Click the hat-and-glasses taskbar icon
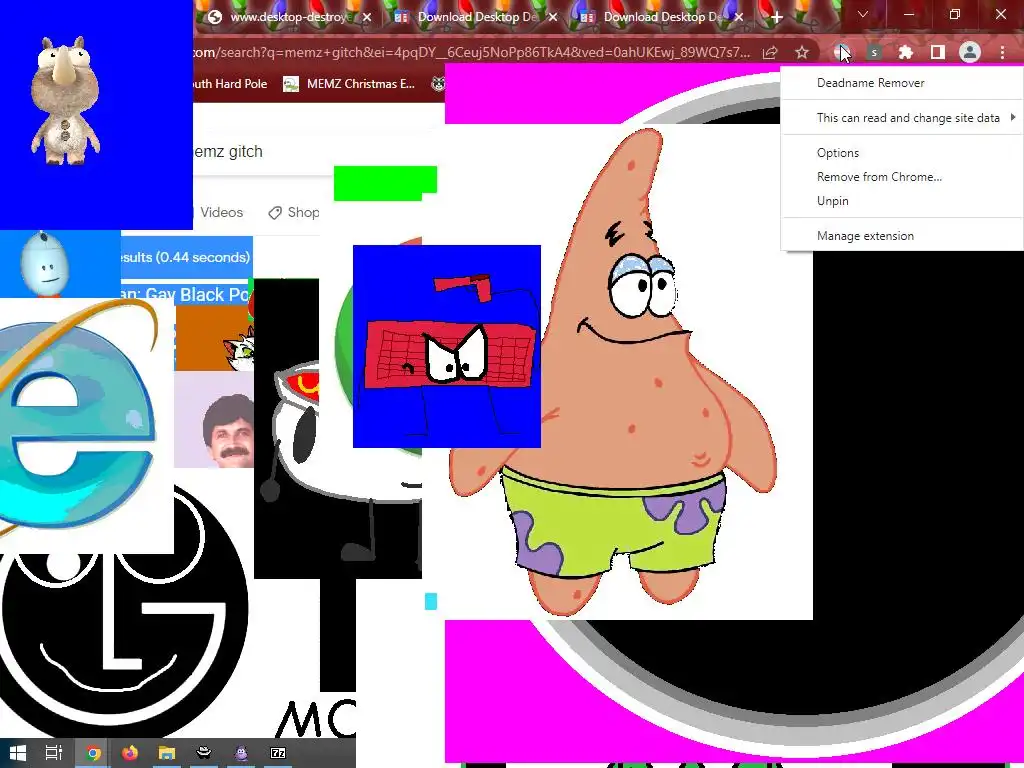 pos(204,753)
